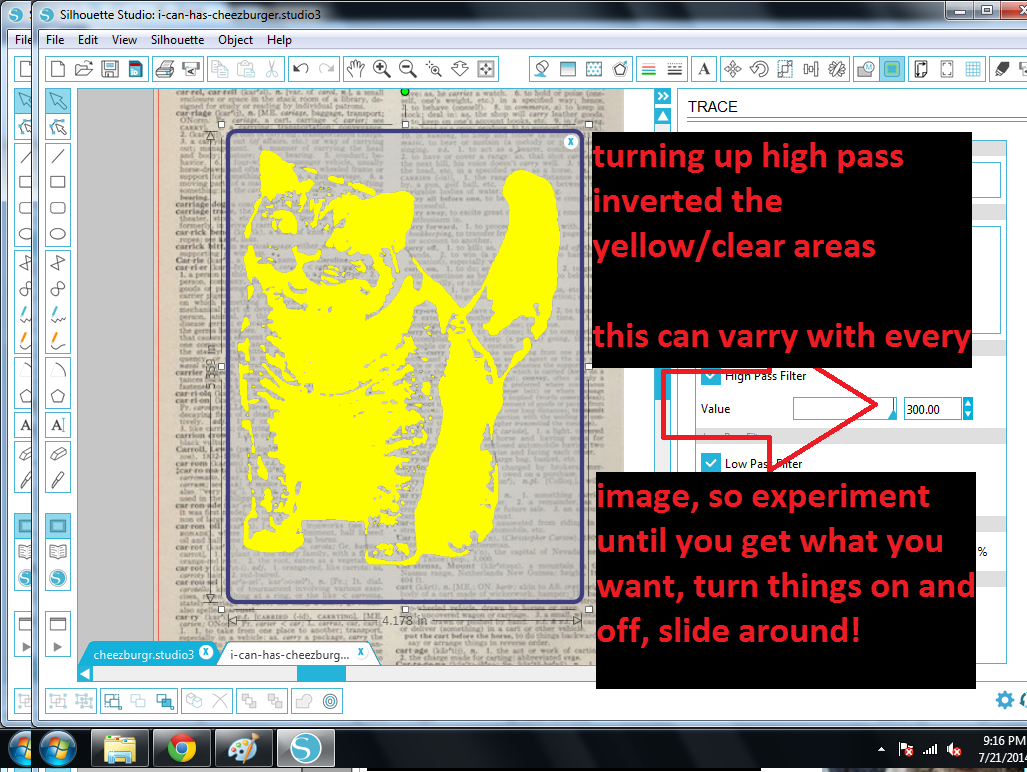Open the Fill Color paint bucket panel
1027x772 pixels.
pos(542,69)
